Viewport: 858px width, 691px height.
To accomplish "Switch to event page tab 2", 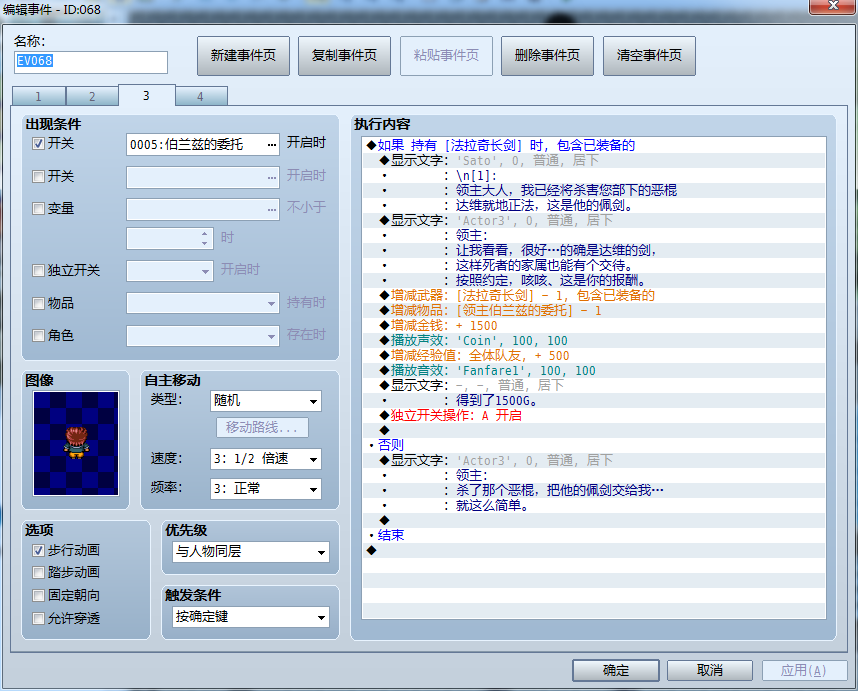I will (92, 96).
